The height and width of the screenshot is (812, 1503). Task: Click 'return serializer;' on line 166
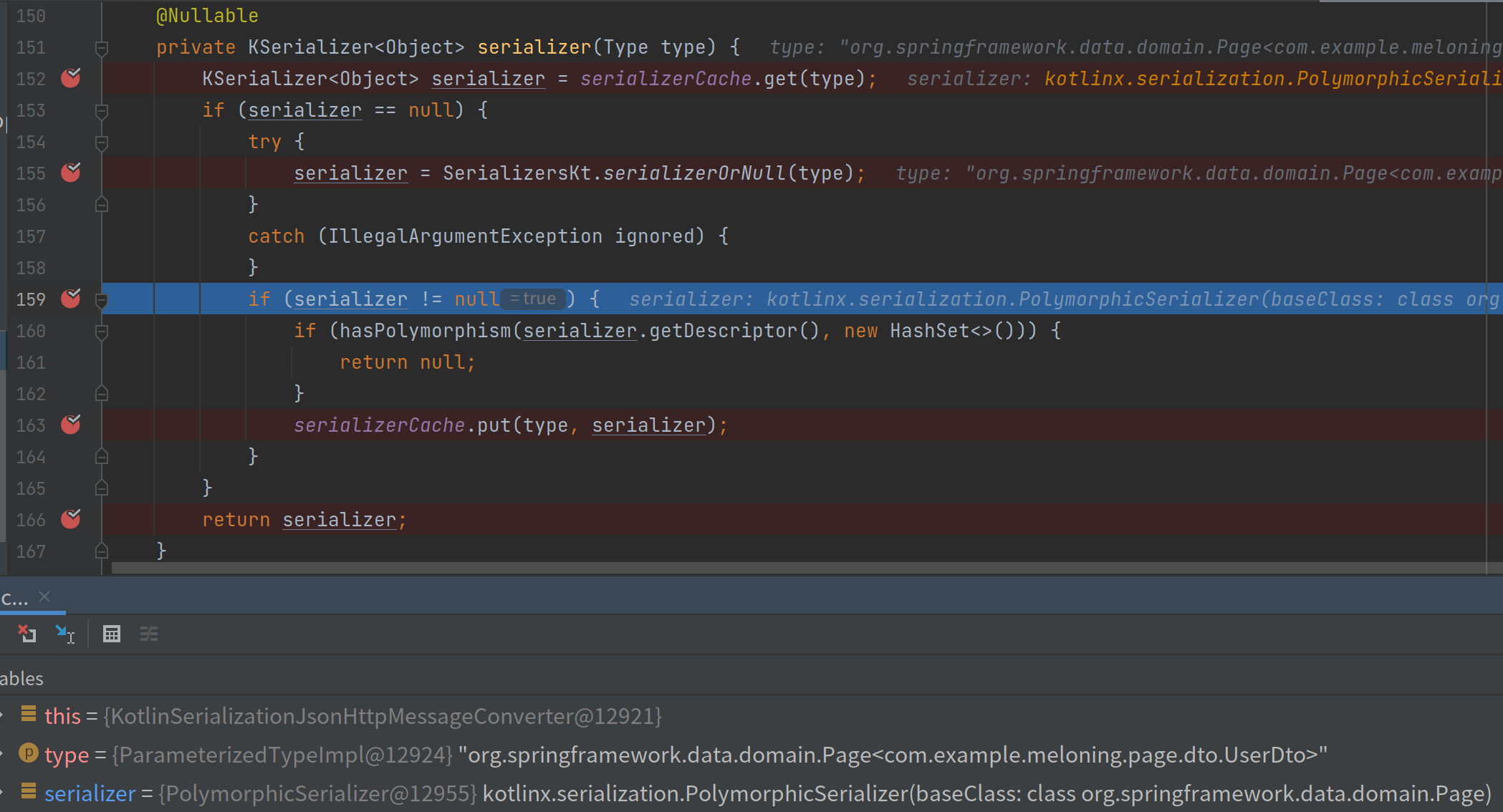[x=304, y=520]
